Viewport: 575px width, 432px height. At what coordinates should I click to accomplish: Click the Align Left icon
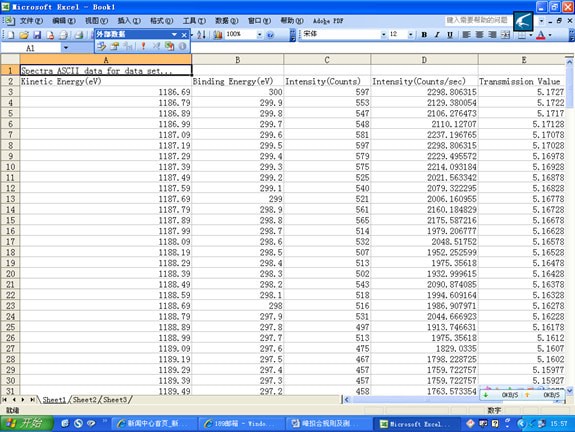[x=466, y=35]
